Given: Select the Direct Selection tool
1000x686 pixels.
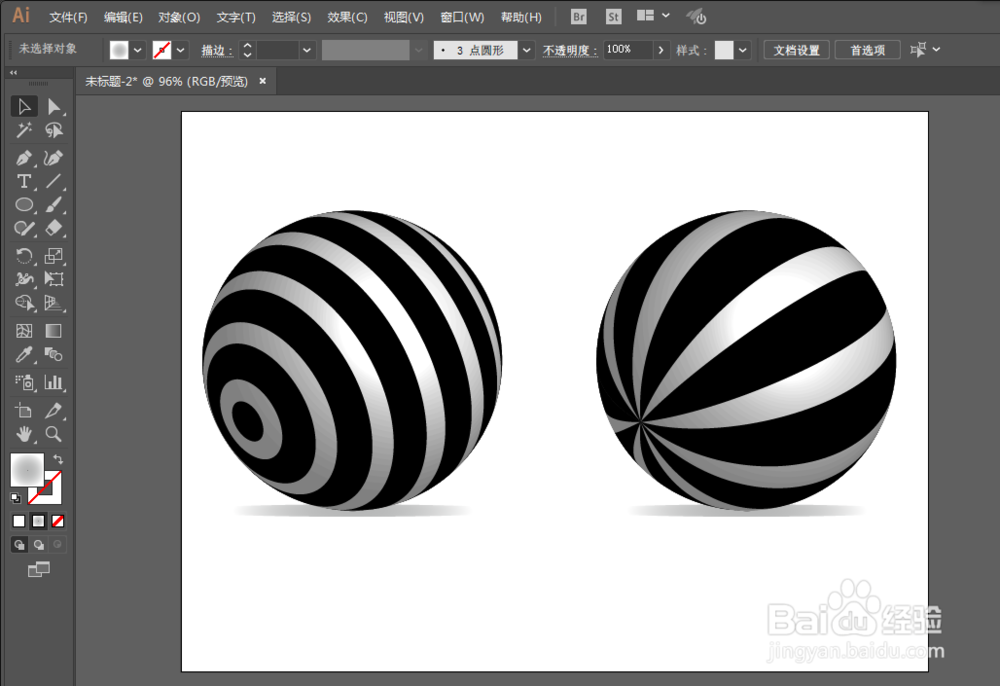Looking at the screenshot, I should click(x=54, y=106).
